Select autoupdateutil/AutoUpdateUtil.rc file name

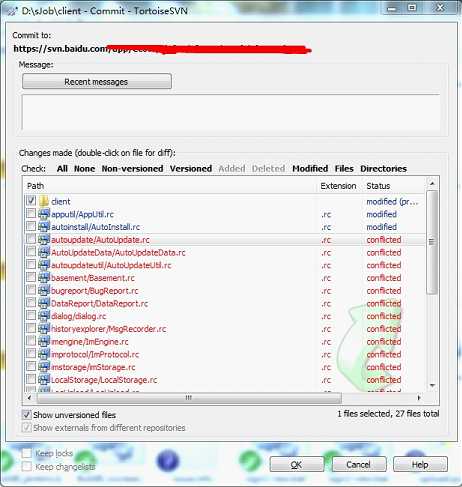point(111,265)
